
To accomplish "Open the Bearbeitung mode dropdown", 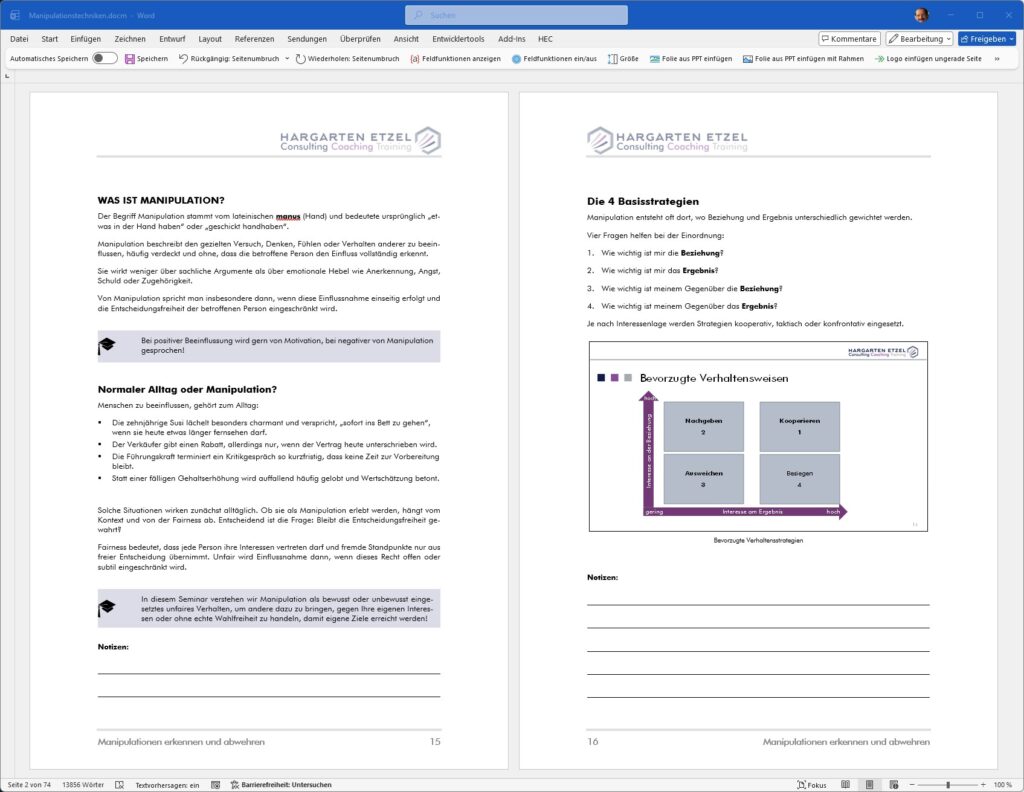I will (x=919, y=39).
